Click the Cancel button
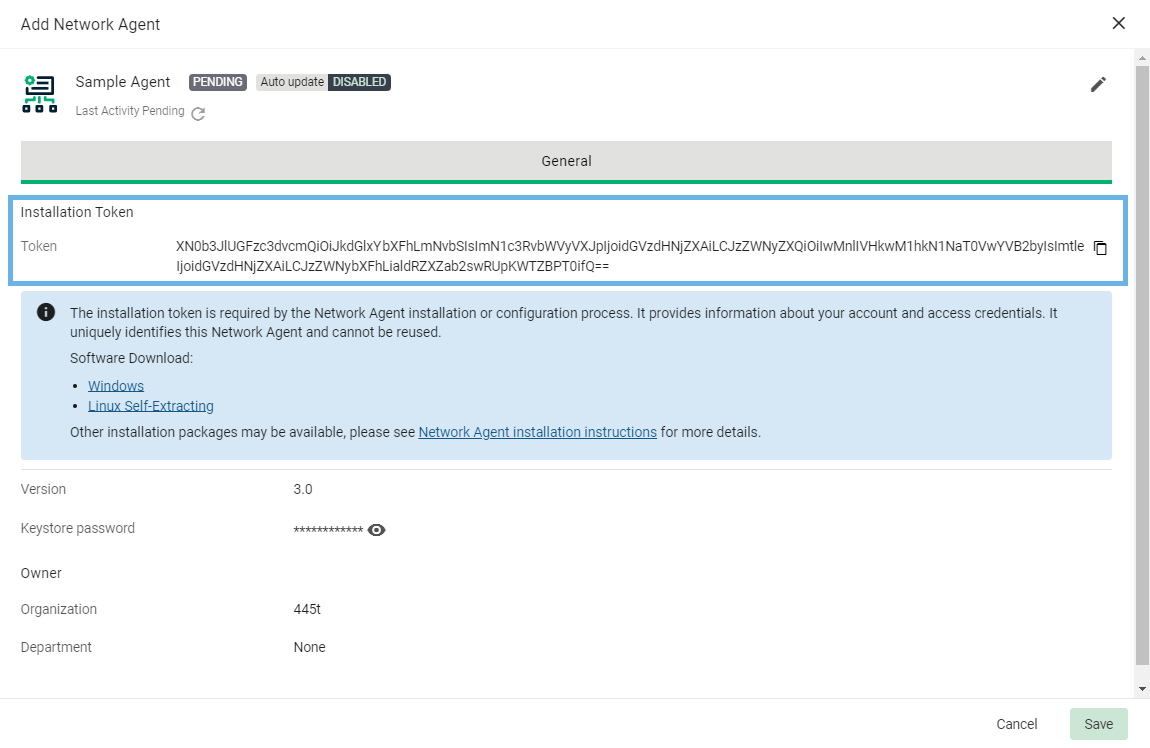 (1017, 724)
